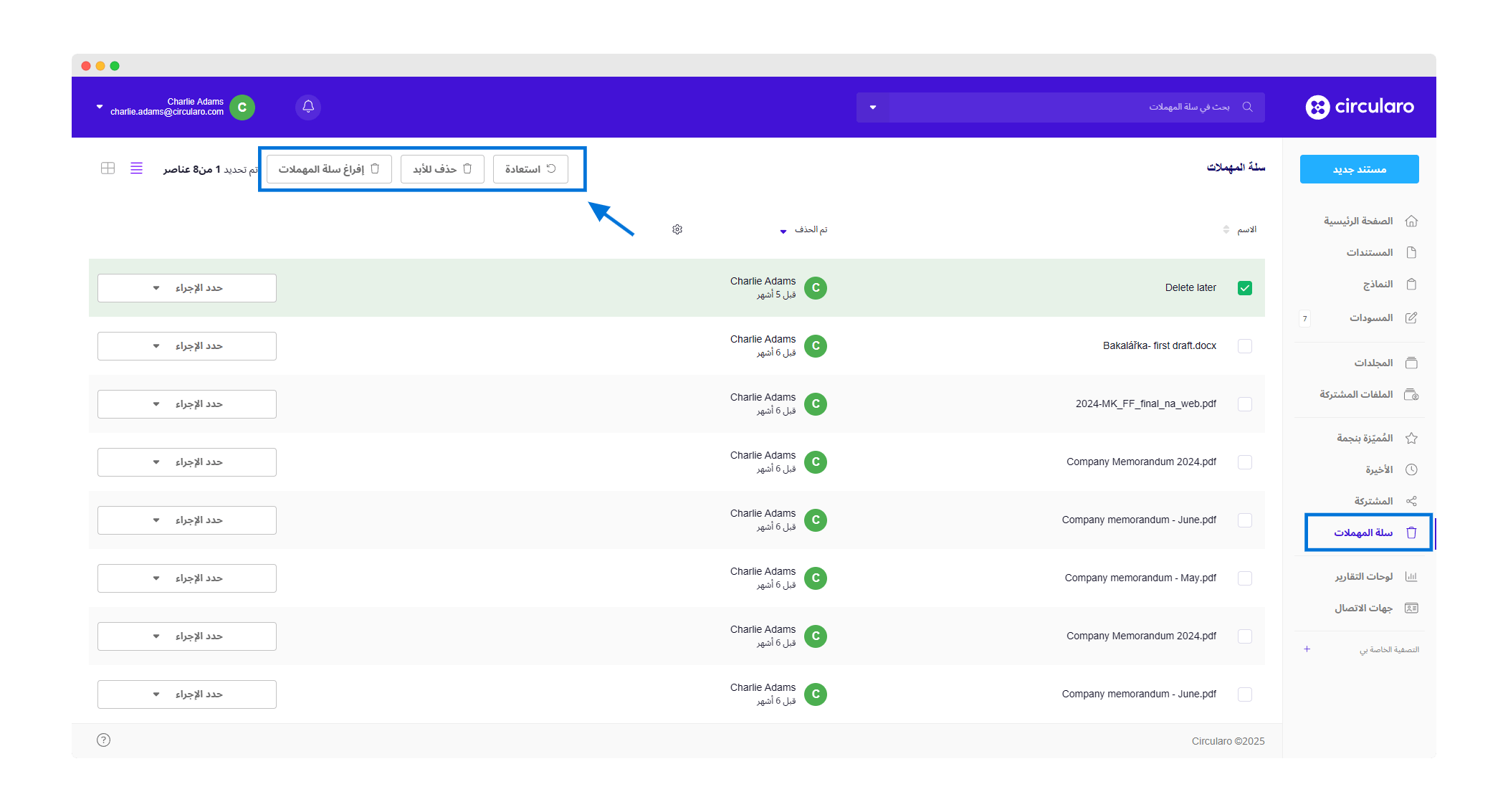Viewport: 1508px width, 812px height.
Task: Check the Company memorandum - May.pdf box
Action: [1245, 578]
